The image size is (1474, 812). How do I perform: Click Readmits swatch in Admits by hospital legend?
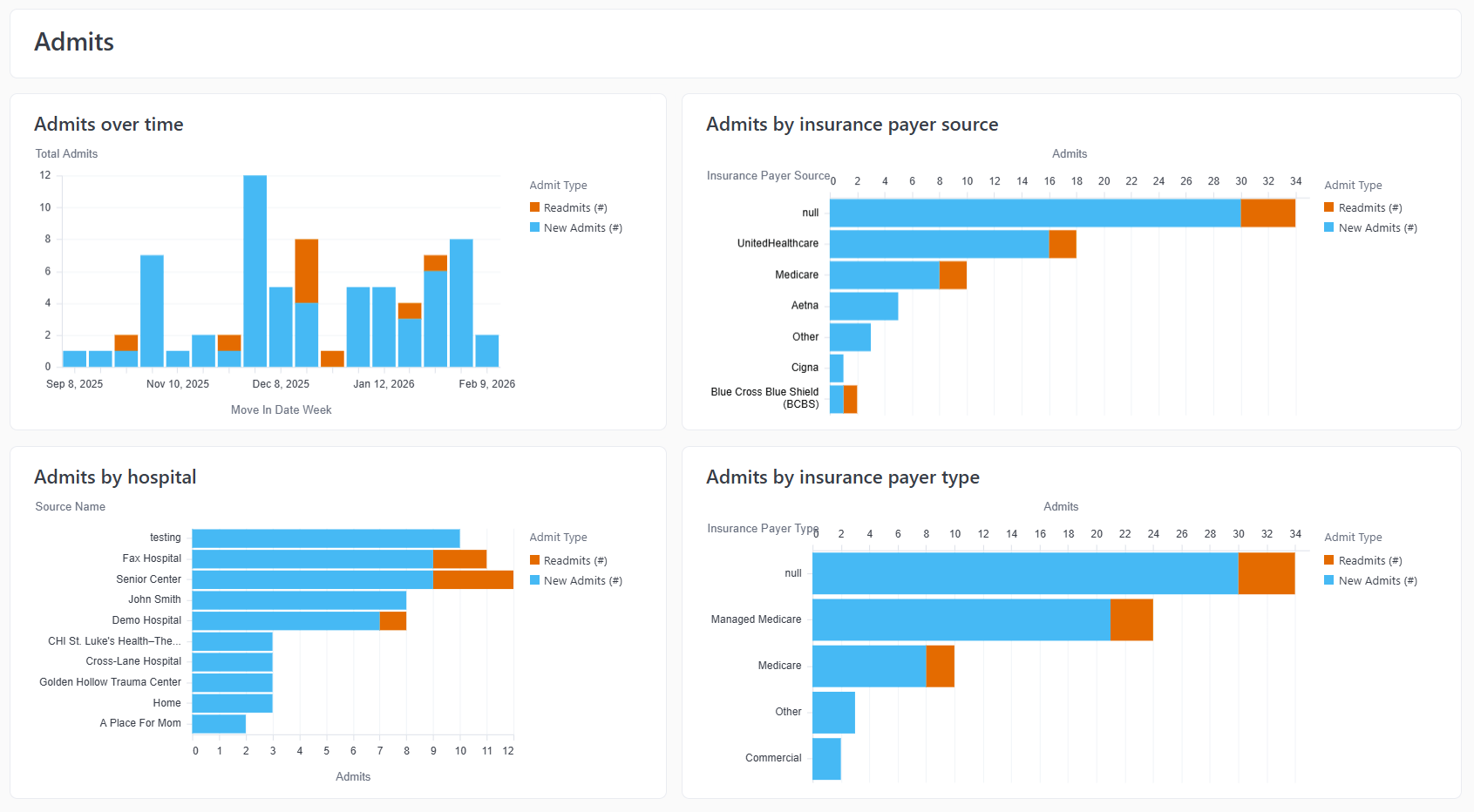click(x=534, y=560)
